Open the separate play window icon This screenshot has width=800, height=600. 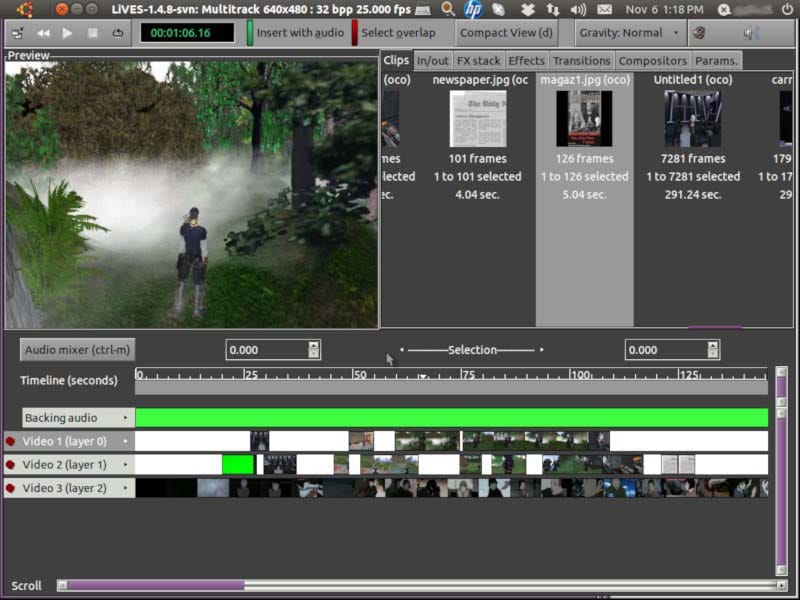tap(16, 32)
